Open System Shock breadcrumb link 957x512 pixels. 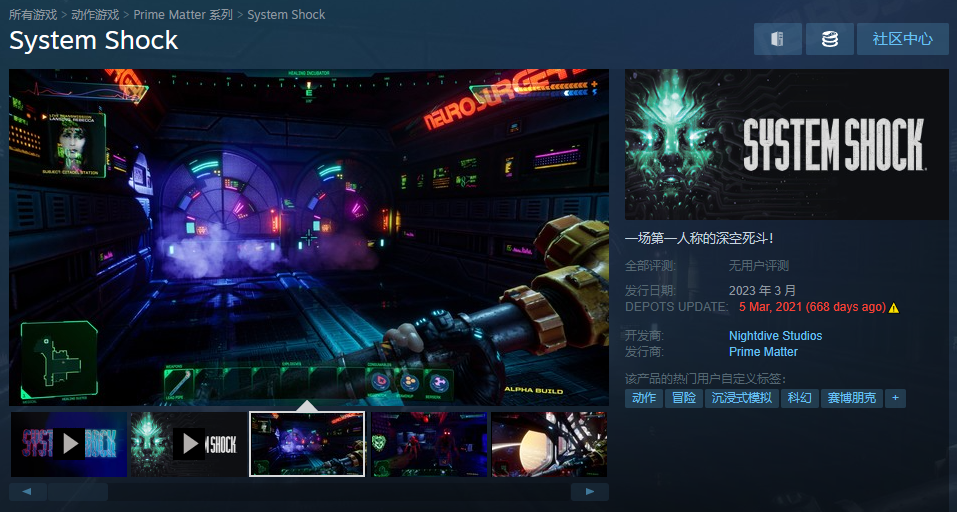click(286, 15)
